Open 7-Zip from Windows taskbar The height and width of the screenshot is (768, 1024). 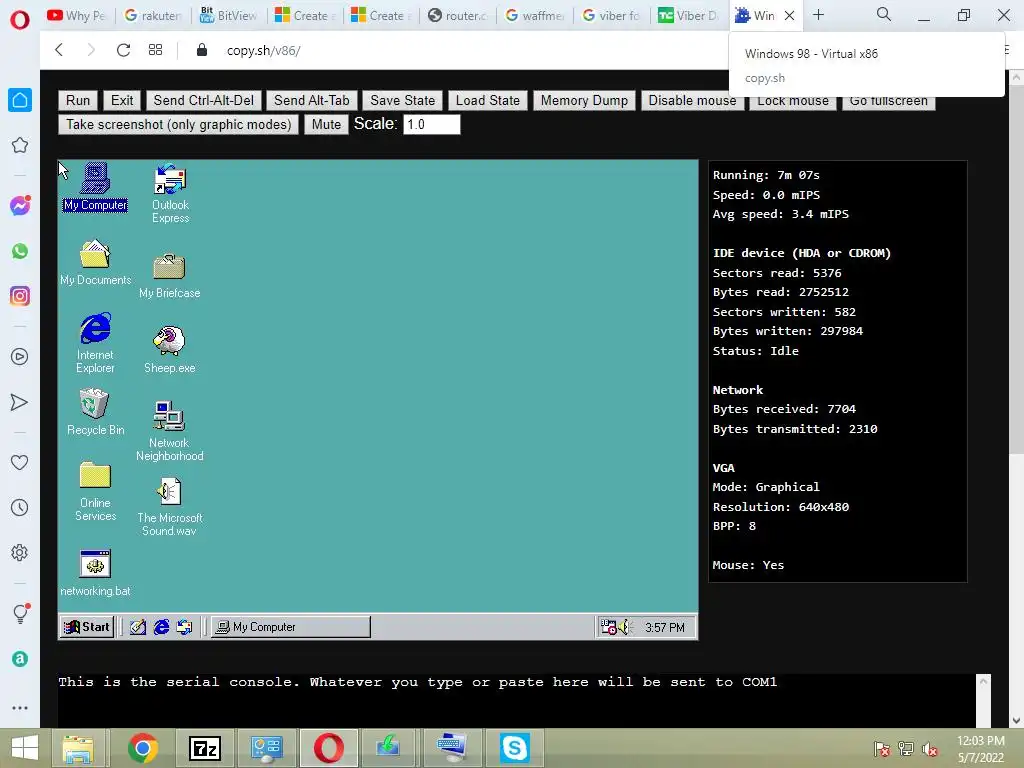pyautogui.click(x=204, y=748)
